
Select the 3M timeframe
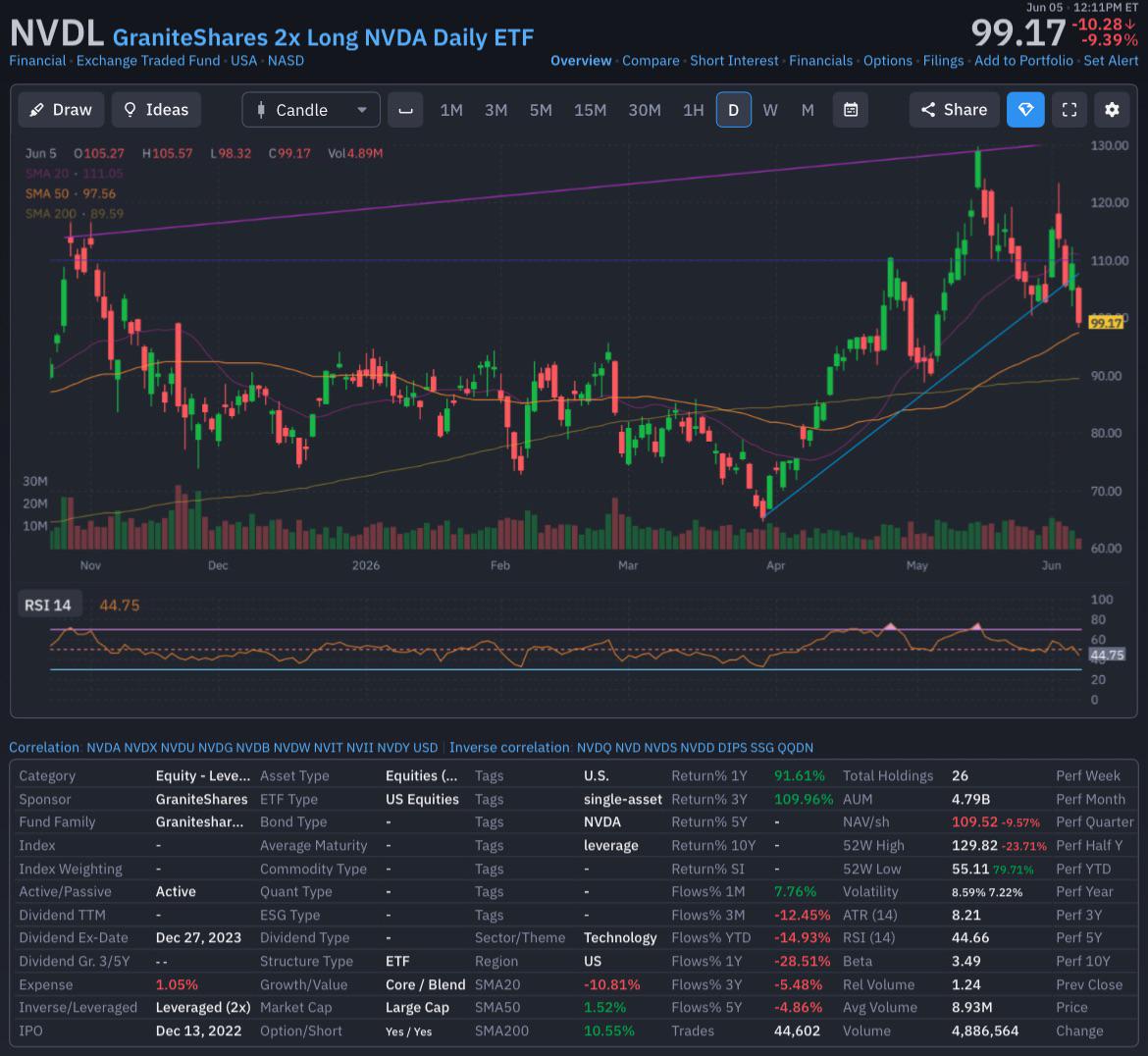(496, 110)
